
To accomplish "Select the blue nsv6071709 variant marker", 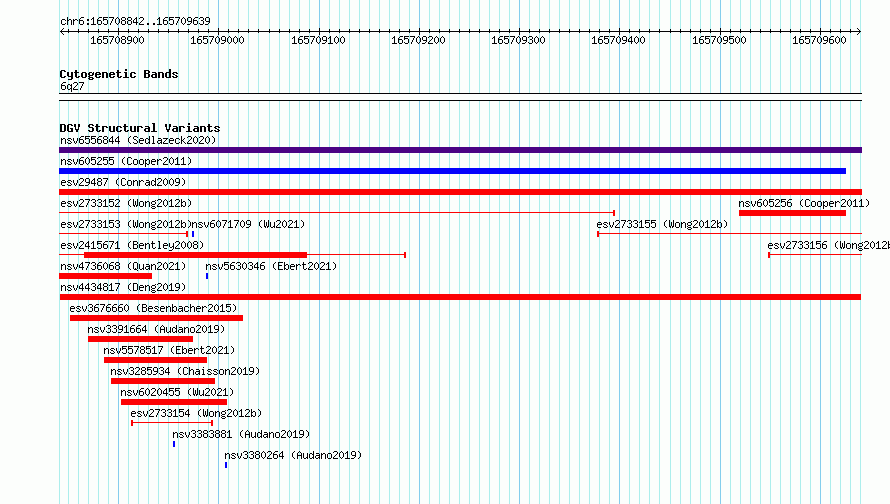I will coord(193,234).
